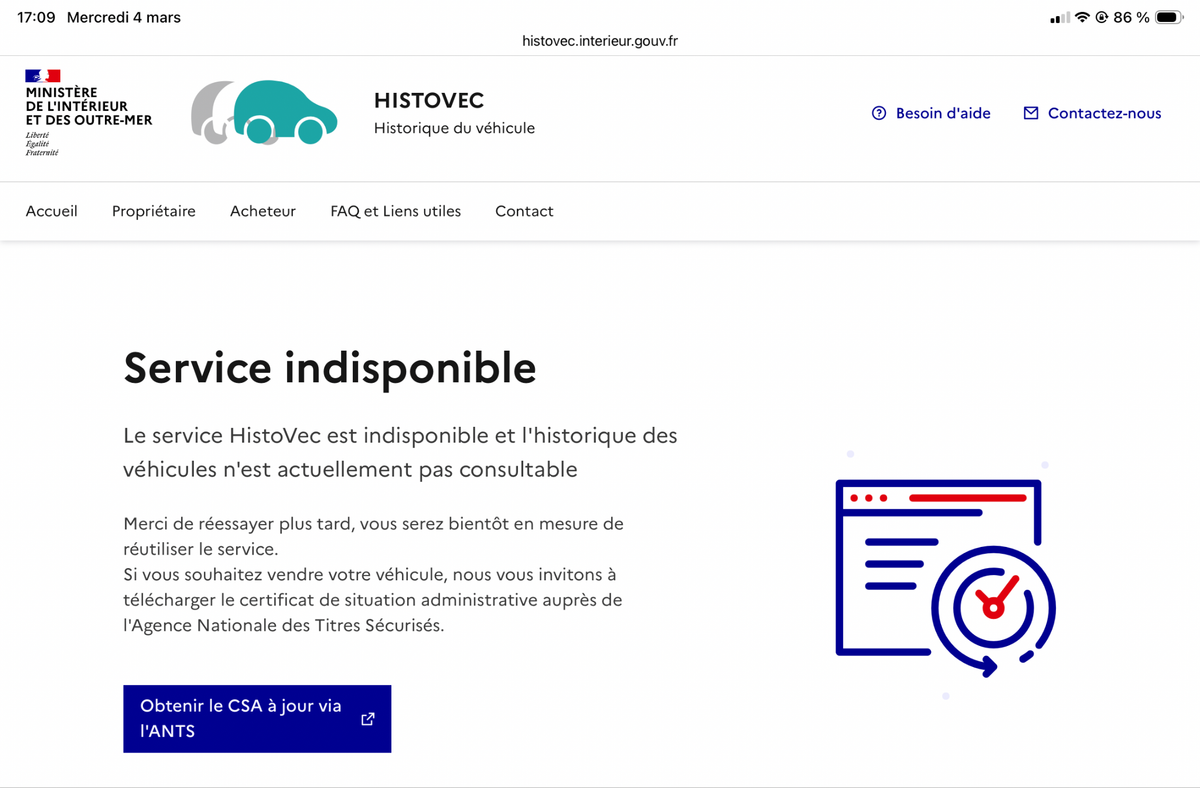
Task: Click the Service indisponible heading
Action: (330, 368)
